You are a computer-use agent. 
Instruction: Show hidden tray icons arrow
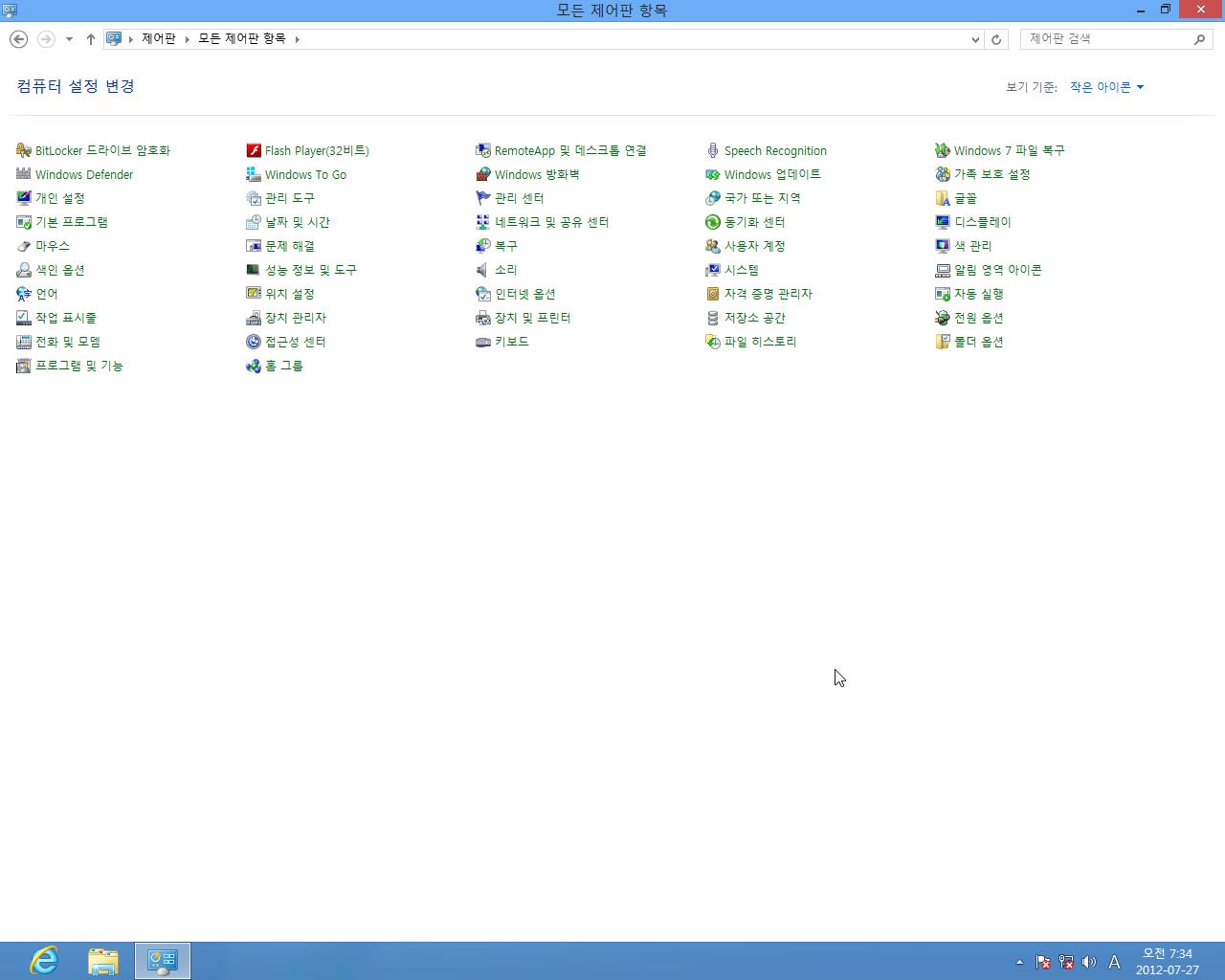tap(1019, 962)
